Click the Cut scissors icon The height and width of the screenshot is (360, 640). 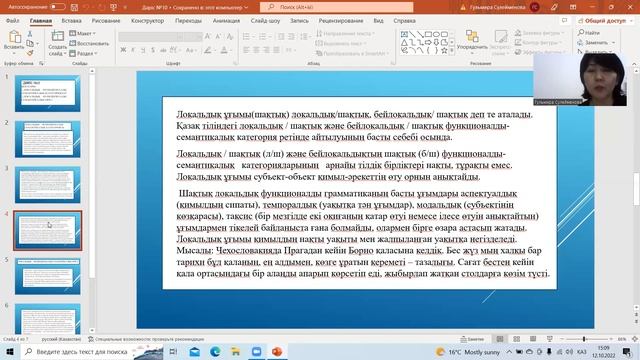point(30,34)
